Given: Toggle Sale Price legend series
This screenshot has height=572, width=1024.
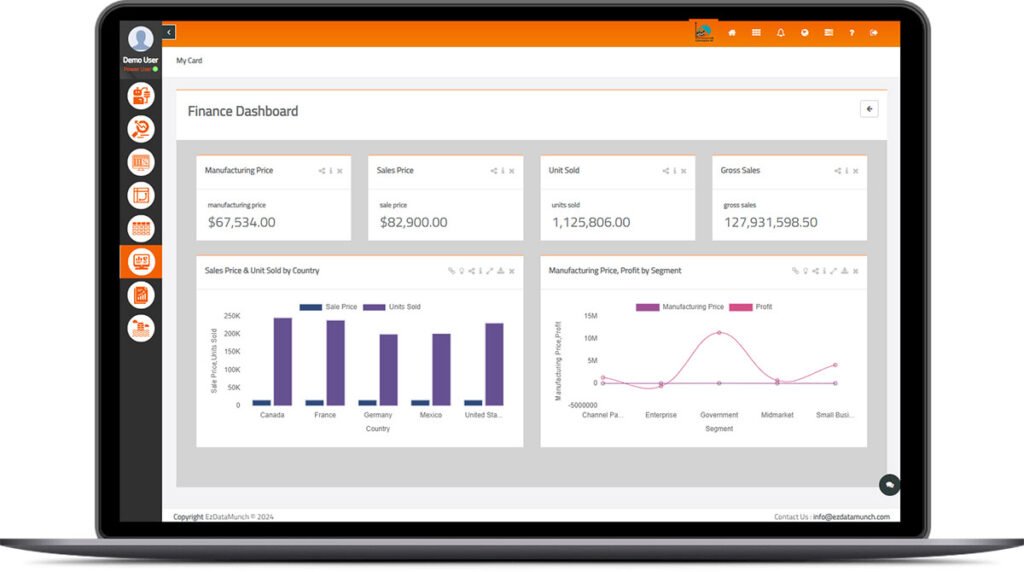Looking at the screenshot, I should pyautogui.click(x=328, y=307).
